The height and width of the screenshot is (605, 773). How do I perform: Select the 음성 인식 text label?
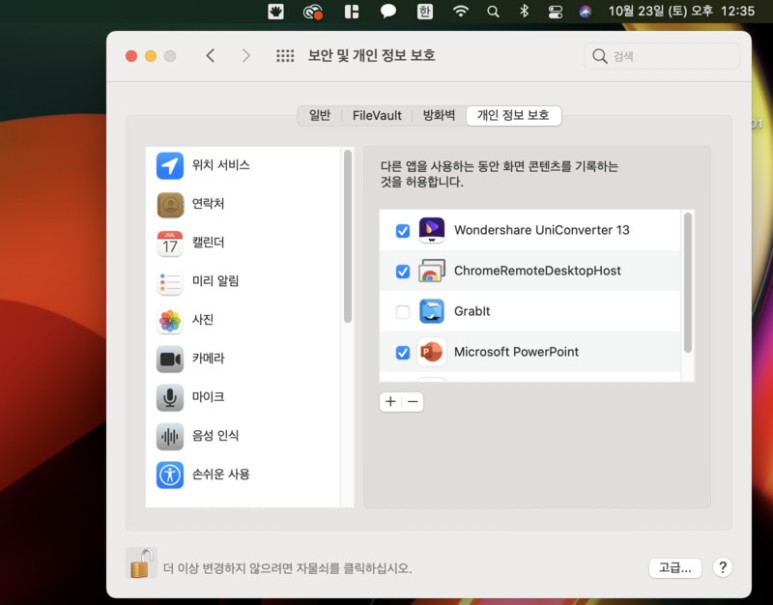tap(215, 435)
